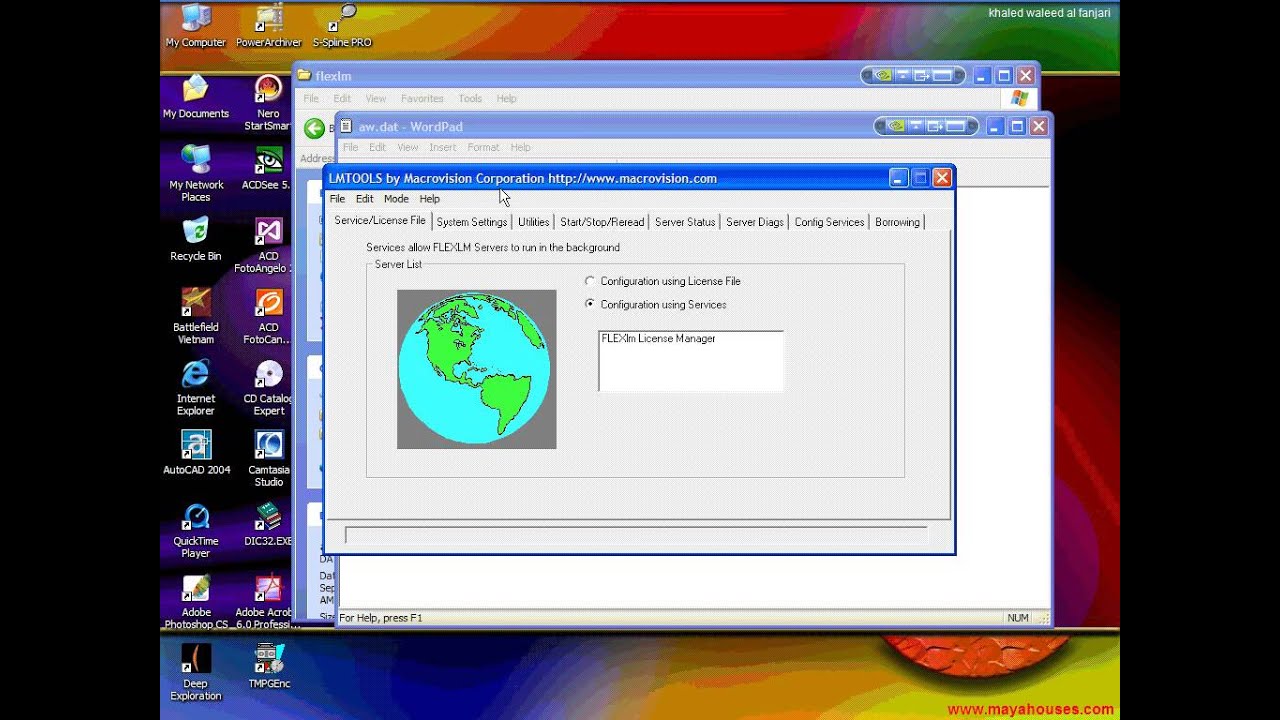Open QuickTime Player icon
Screen dimensions: 1280x720
point(196,531)
